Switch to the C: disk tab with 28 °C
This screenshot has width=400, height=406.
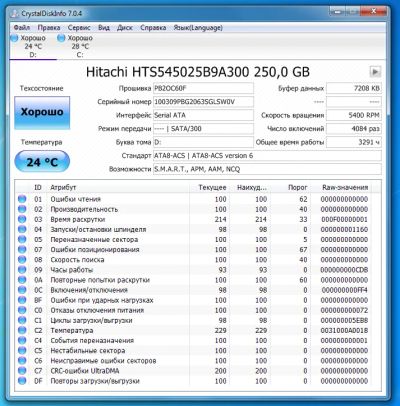coord(75,46)
